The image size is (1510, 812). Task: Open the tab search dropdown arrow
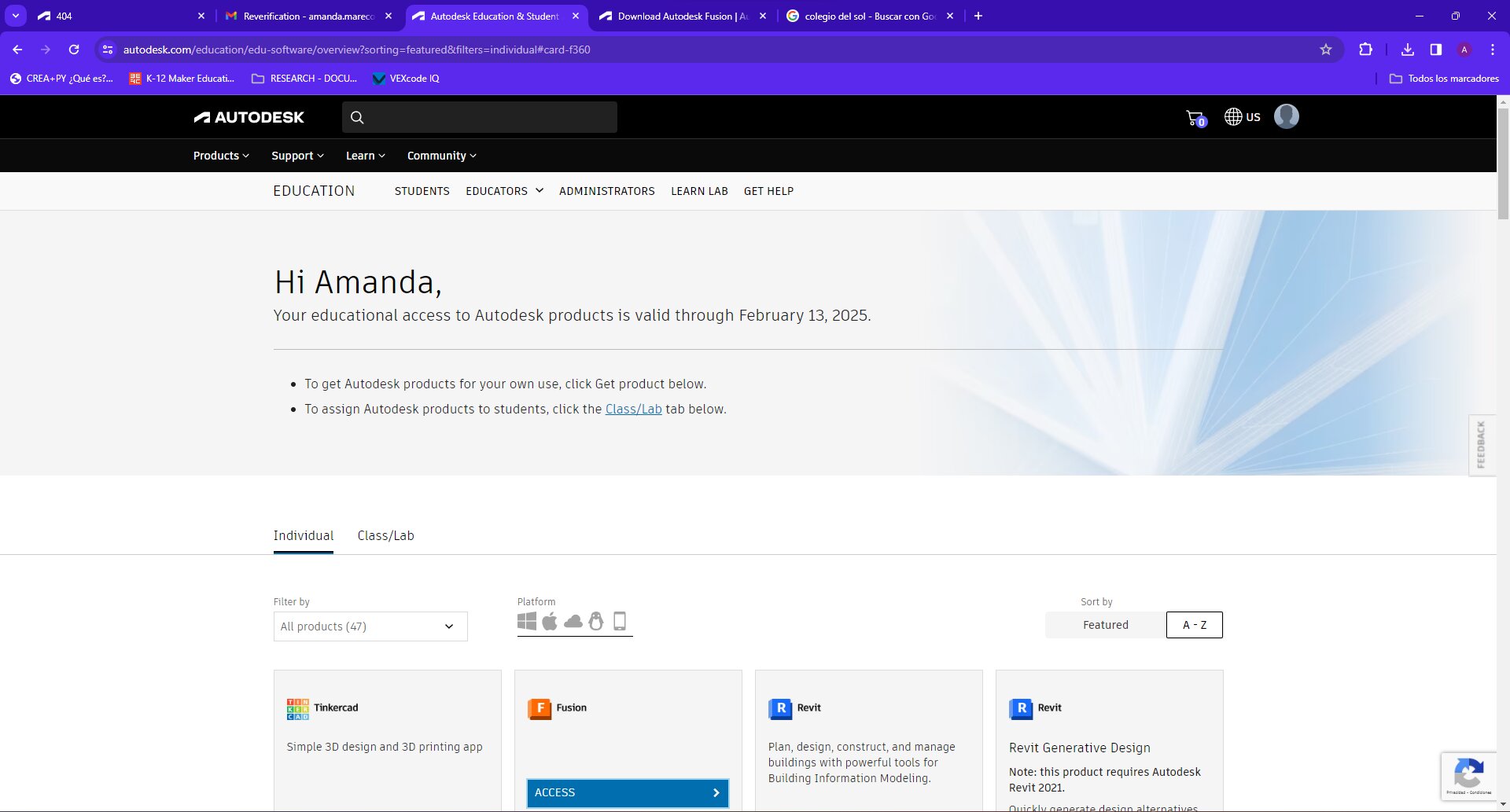16,16
